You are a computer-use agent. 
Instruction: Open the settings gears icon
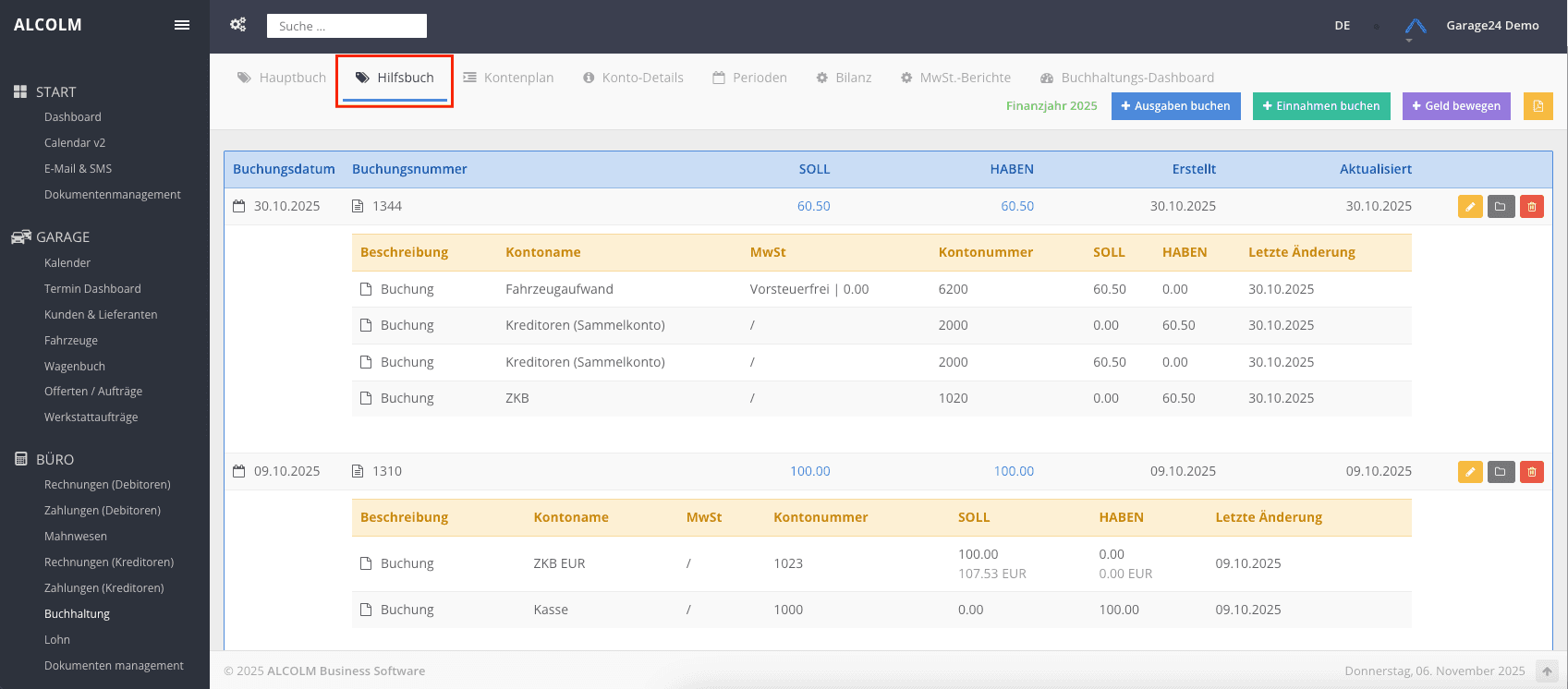point(238,25)
